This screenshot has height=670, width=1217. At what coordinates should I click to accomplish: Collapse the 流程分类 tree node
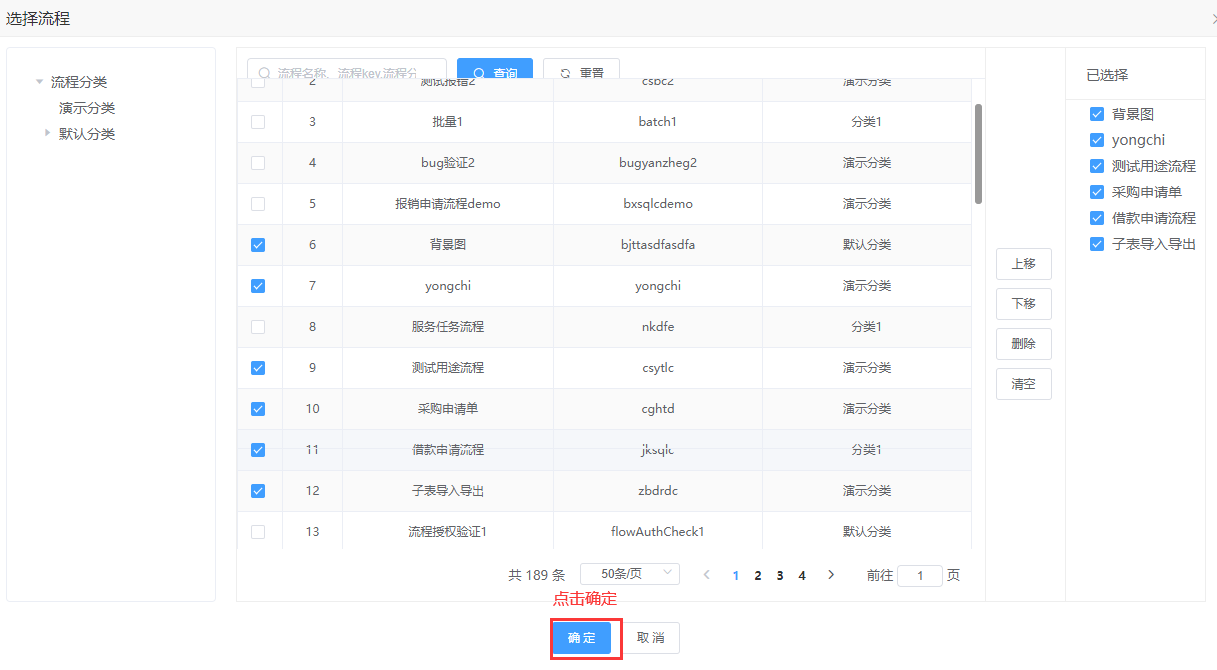click(39, 82)
